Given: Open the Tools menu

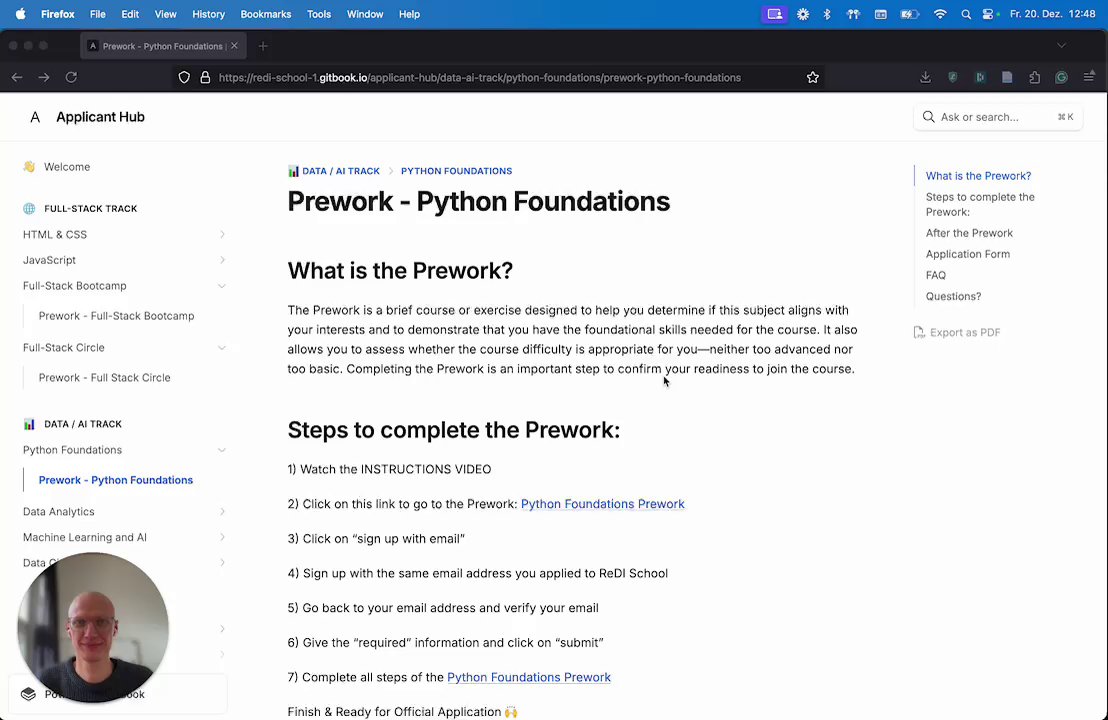Looking at the screenshot, I should [319, 14].
